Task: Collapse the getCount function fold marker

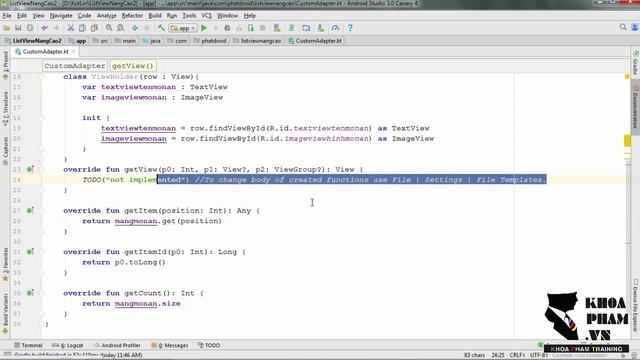Action: 42,293
